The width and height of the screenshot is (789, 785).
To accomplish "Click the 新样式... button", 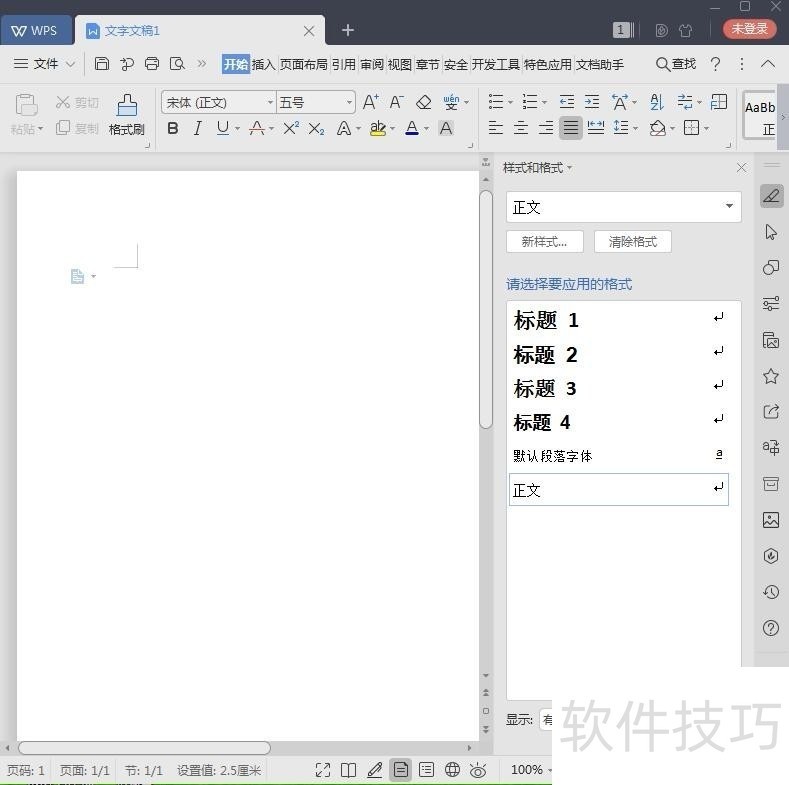I will tap(544, 242).
